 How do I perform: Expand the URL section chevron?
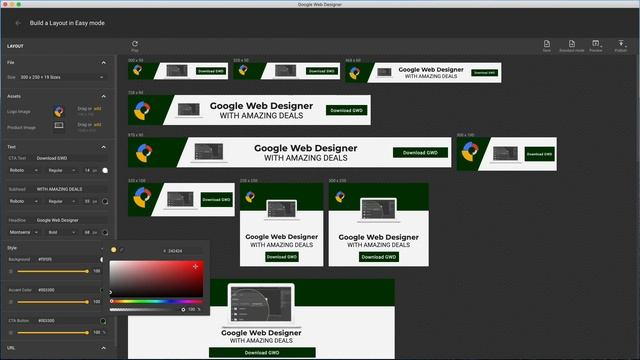[103, 348]
